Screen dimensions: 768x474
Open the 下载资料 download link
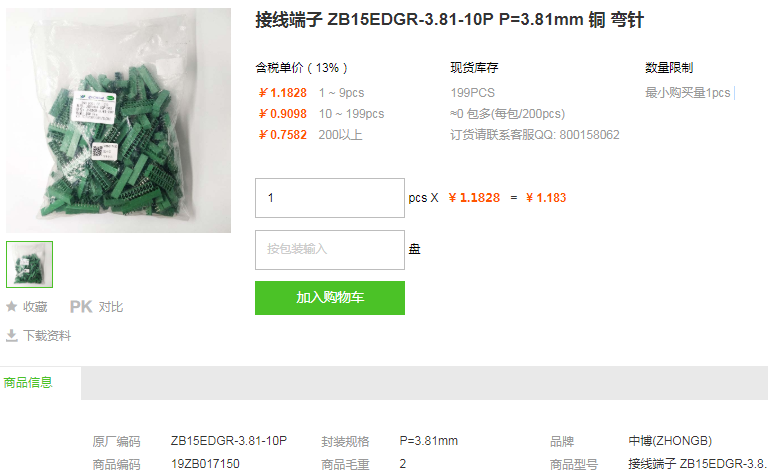[x=47, y=335]
